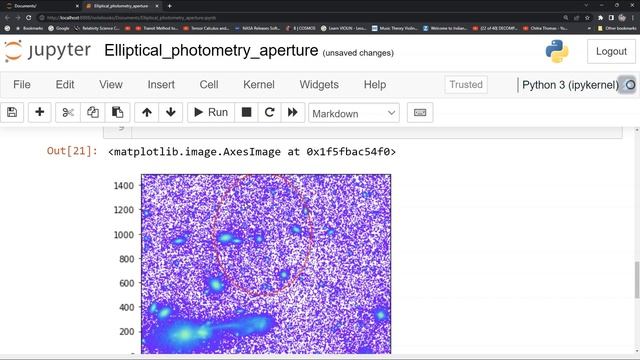The height and width of the screenshot is (360, 640).
Task: Open browser tab search chevron
Action: [587, 6]
